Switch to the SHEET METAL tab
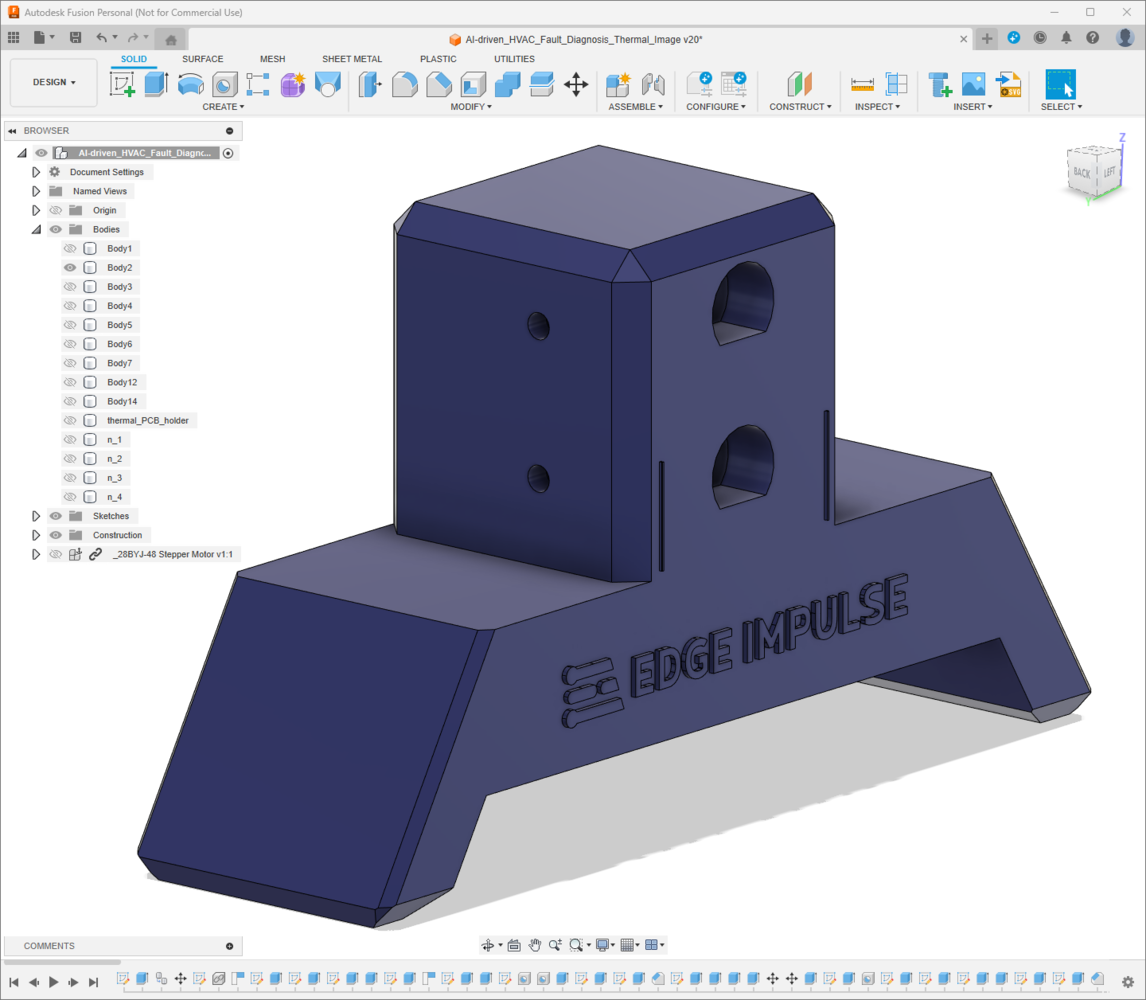This screenshot has width=1146, height=1000. [x=352, y=58]
